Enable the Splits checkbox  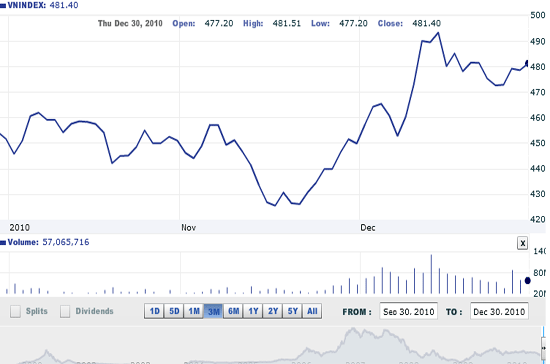click(15, 311)
